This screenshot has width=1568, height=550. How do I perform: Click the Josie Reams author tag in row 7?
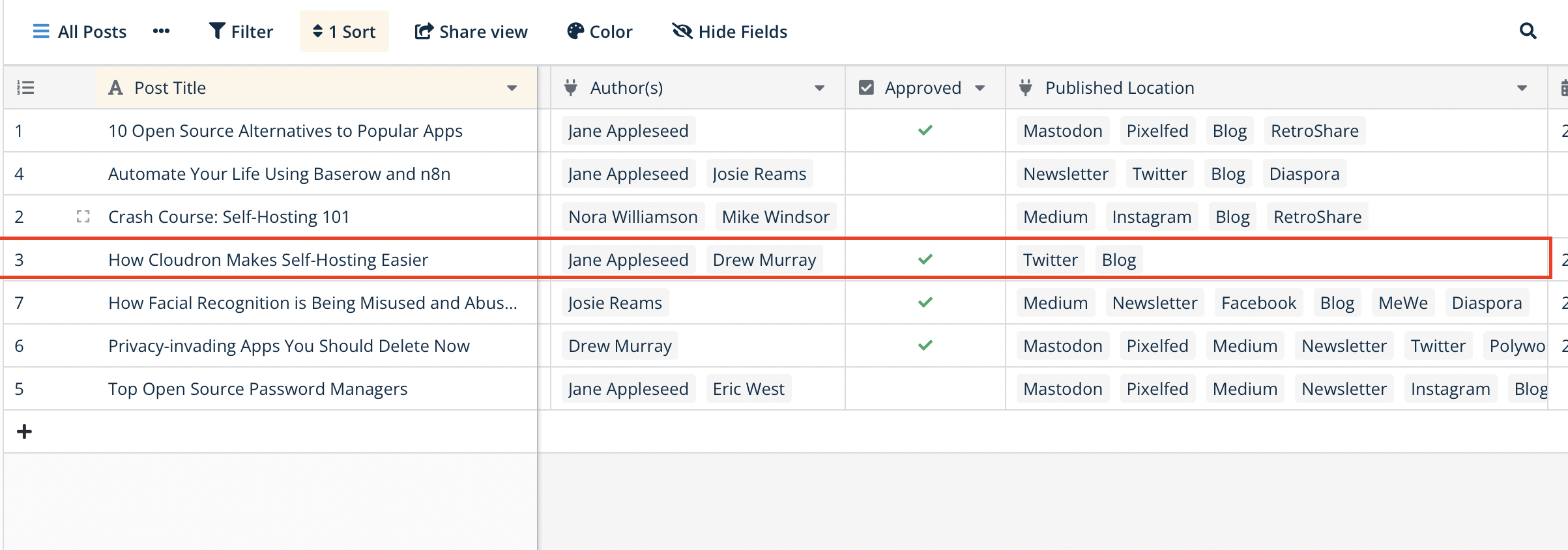[x=615, y=302]
